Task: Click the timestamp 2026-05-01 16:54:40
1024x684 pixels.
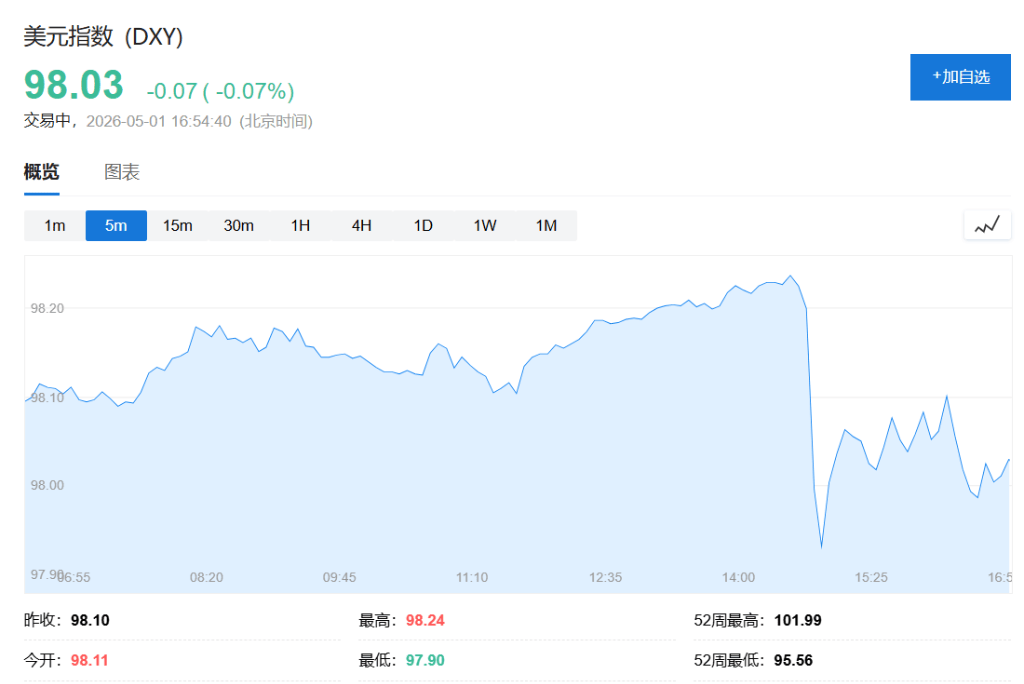Action: 159,122
